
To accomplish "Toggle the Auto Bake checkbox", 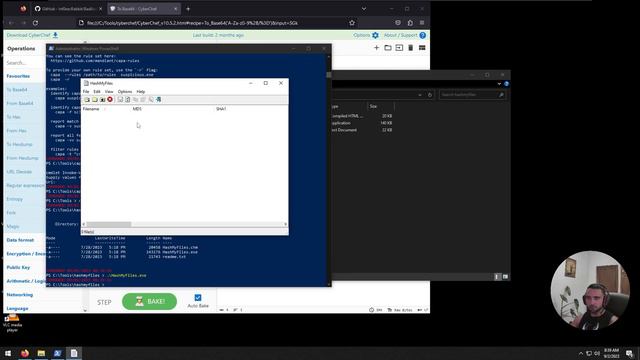I will pos(198,298).
